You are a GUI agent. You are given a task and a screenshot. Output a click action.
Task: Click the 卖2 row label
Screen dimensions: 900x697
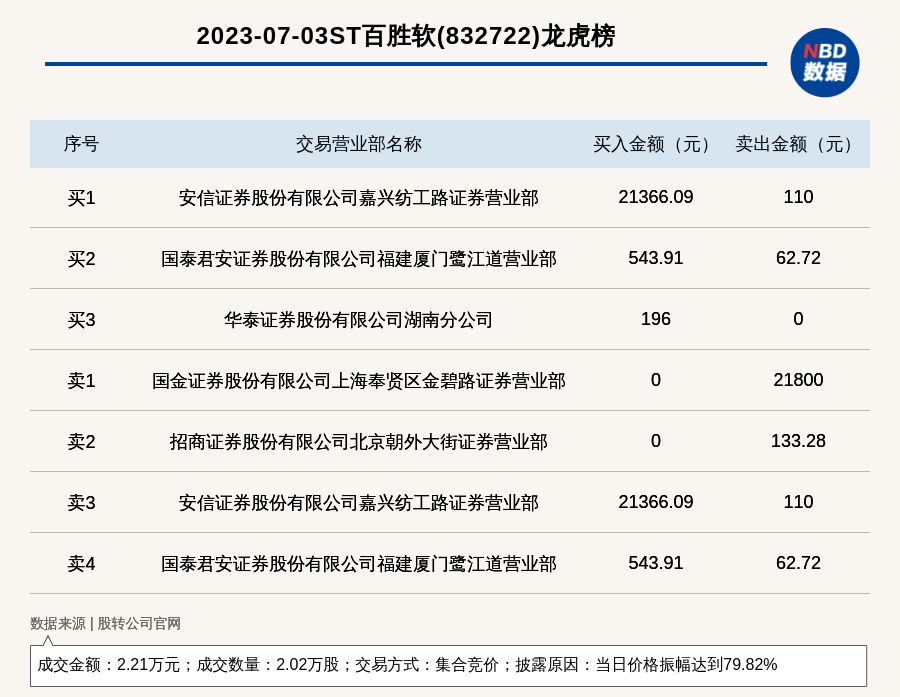(81, 442)
